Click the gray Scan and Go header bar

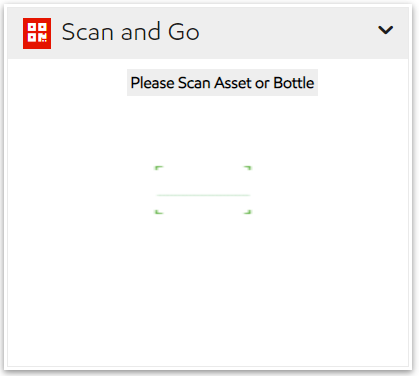tap(208, 33)
